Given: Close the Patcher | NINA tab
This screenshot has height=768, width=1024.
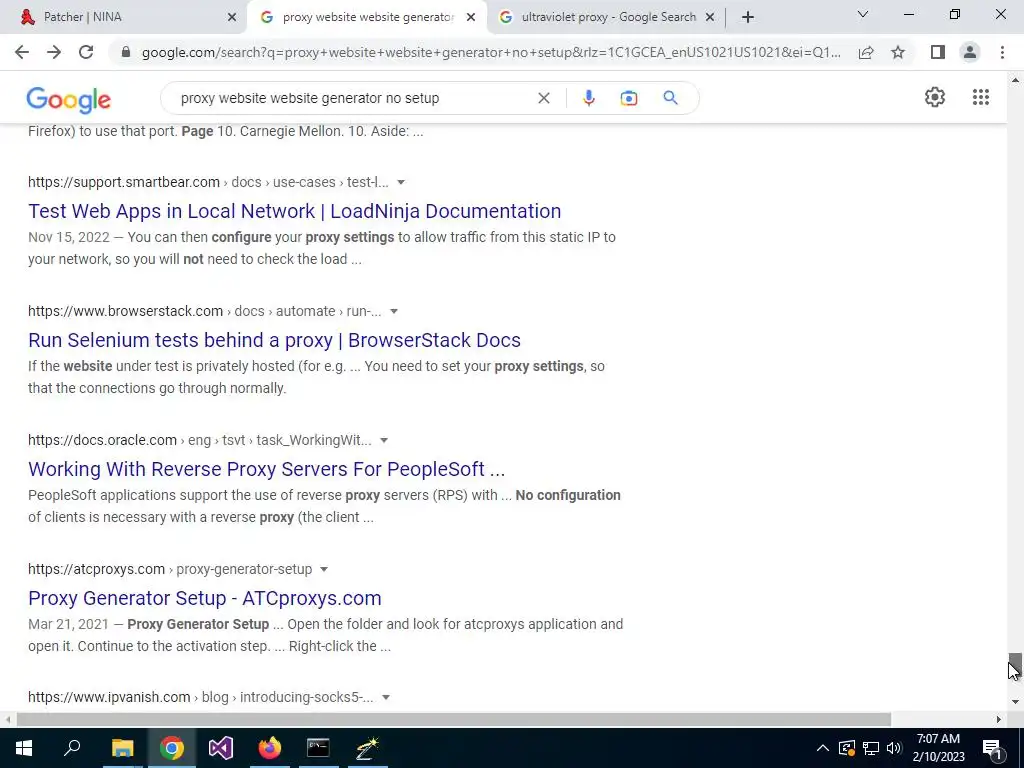Looking at the screenshot, I should click(232, 18).
